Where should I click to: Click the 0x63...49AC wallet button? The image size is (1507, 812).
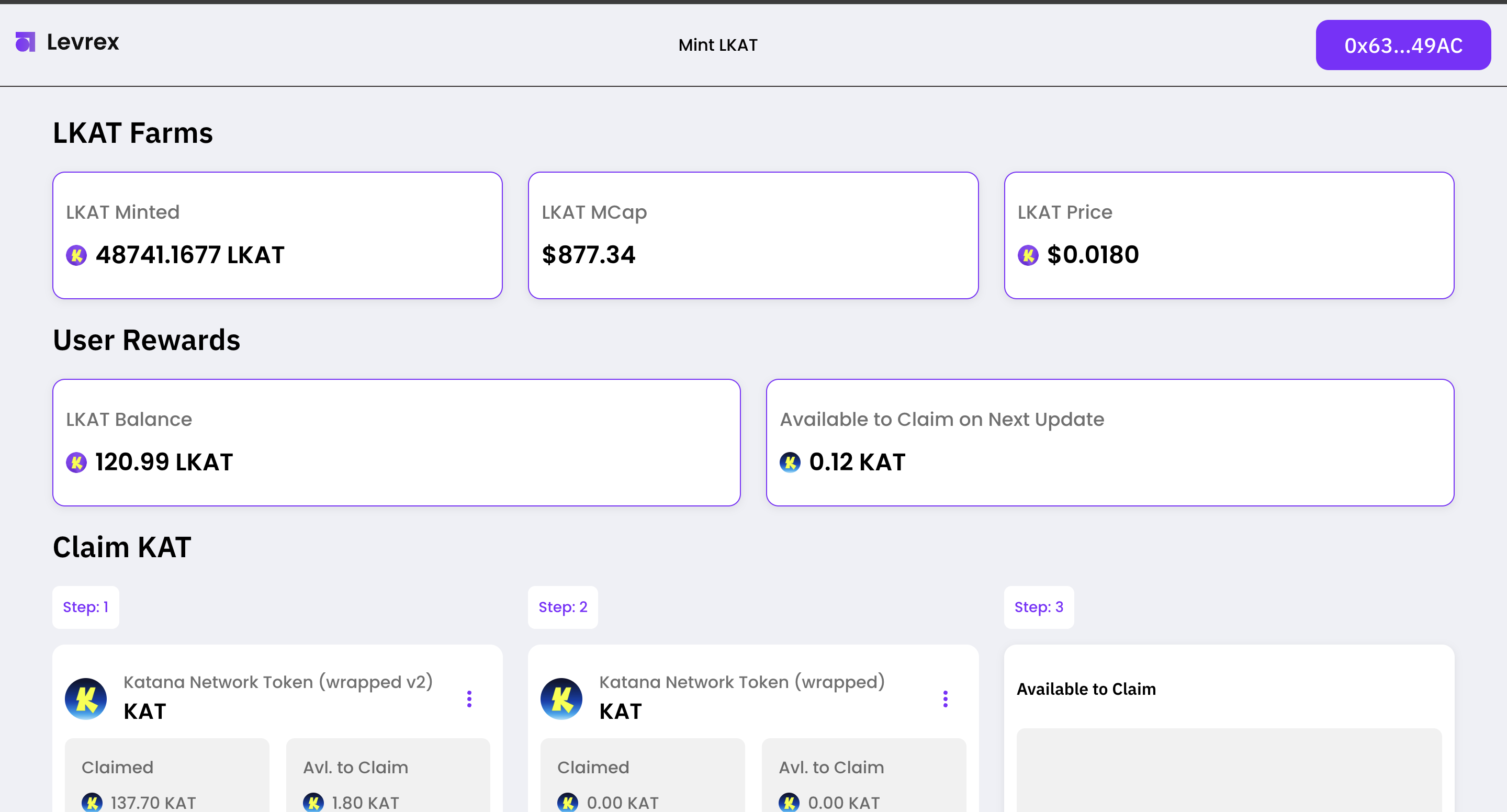(x=1403, y=44)
